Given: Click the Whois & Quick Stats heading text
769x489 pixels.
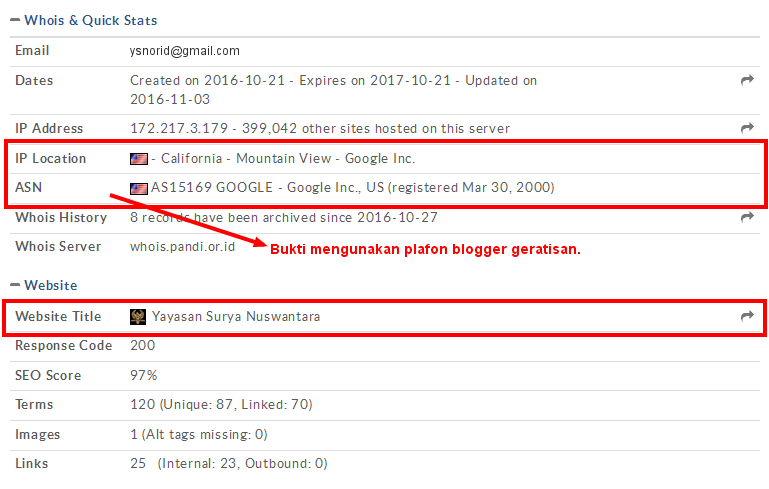Looking at the screenshot, I should [91, 20].
